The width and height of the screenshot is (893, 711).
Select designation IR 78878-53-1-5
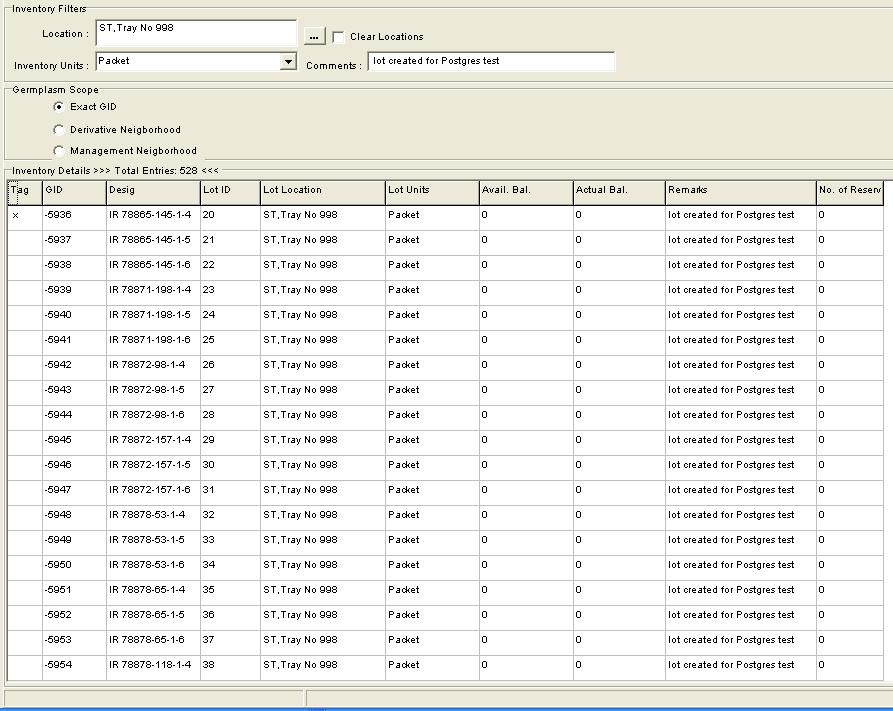pos(154,543)
